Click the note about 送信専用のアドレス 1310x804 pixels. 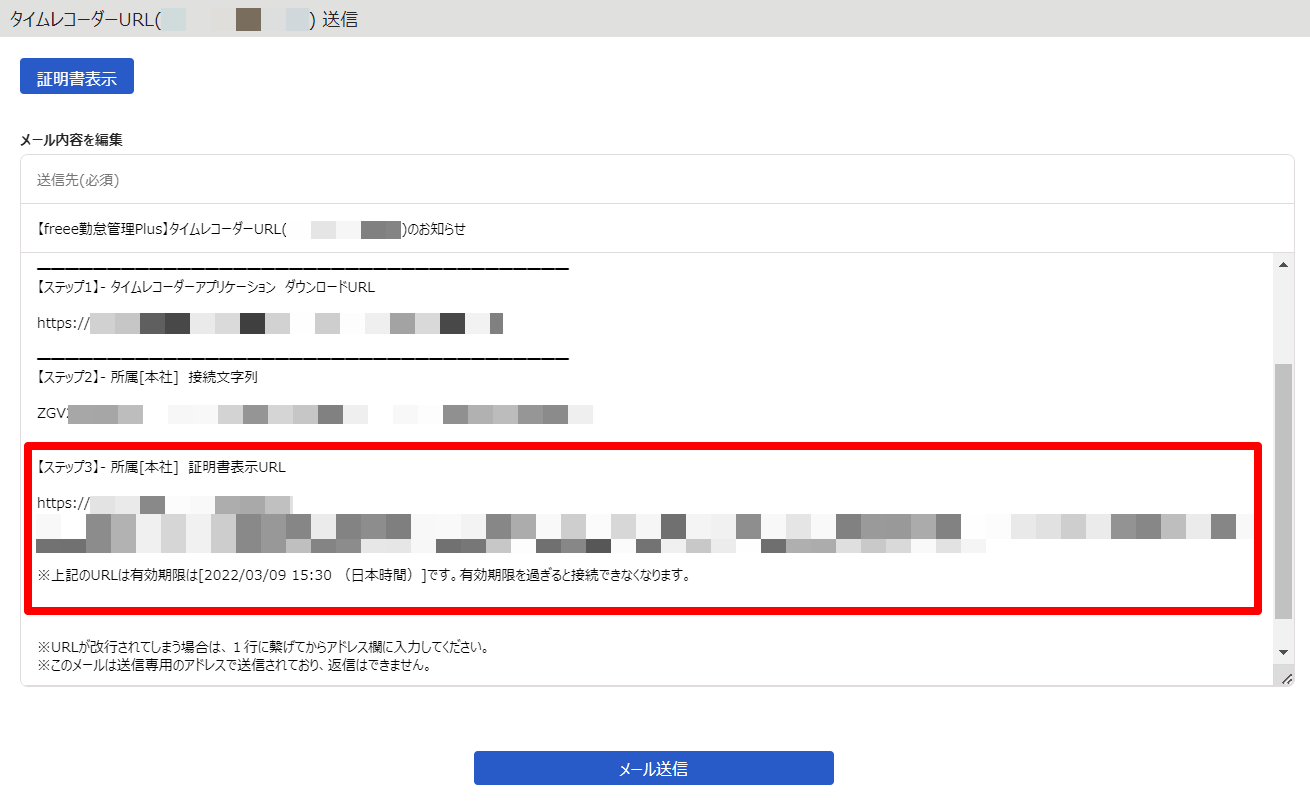tap(233, 665)
